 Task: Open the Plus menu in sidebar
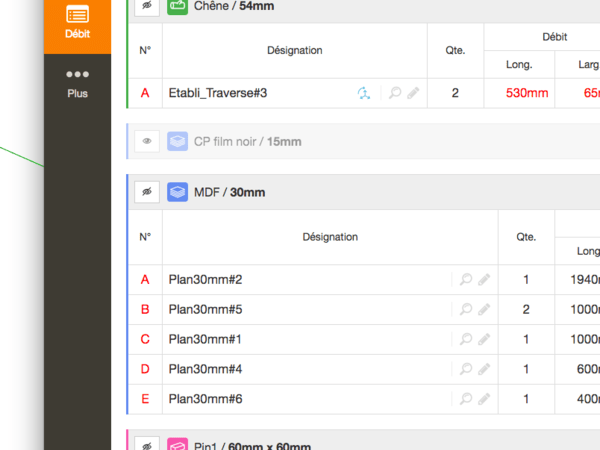77,83
